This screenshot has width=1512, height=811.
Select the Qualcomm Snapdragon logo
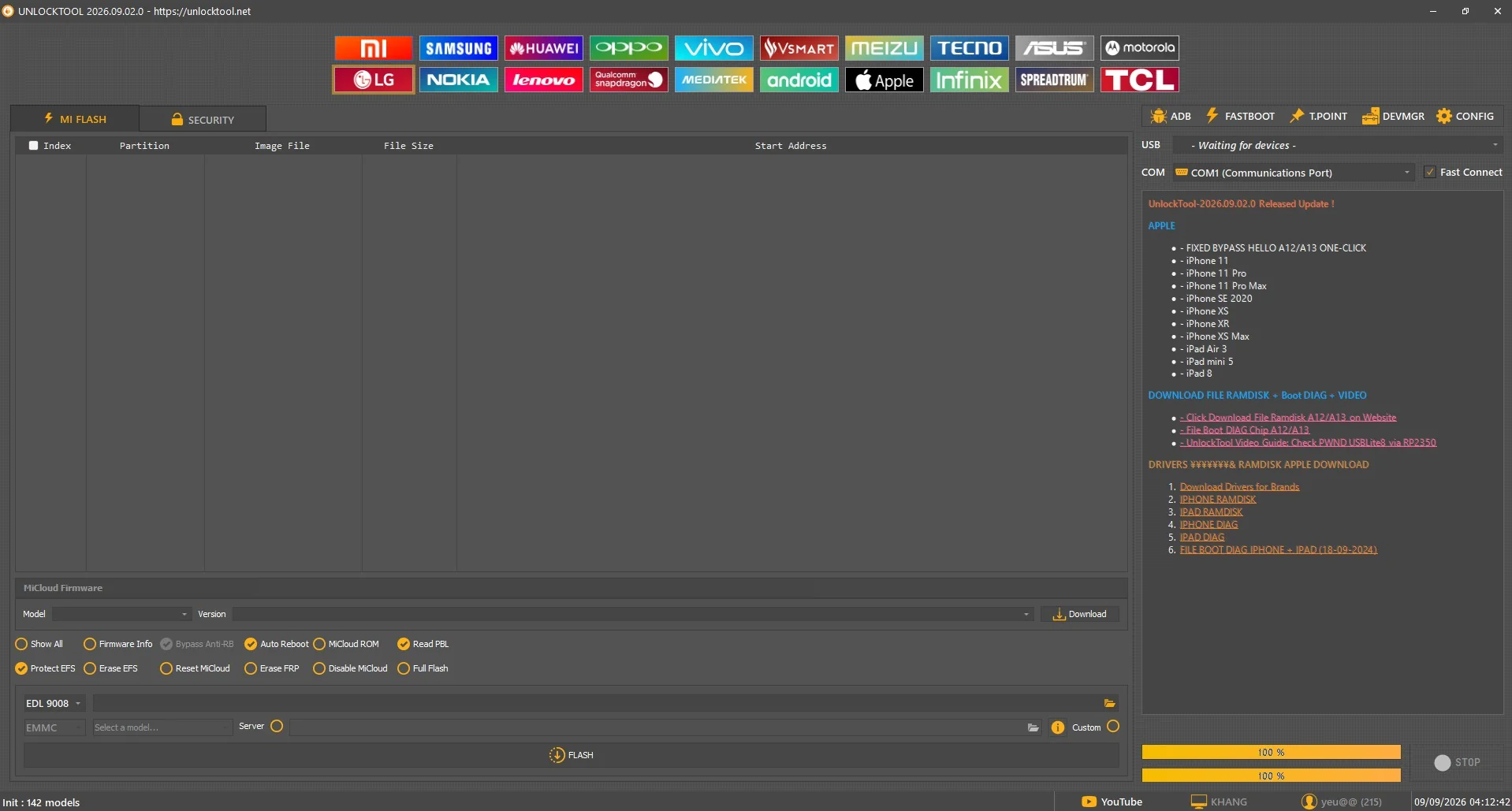(x=628, y=80)
